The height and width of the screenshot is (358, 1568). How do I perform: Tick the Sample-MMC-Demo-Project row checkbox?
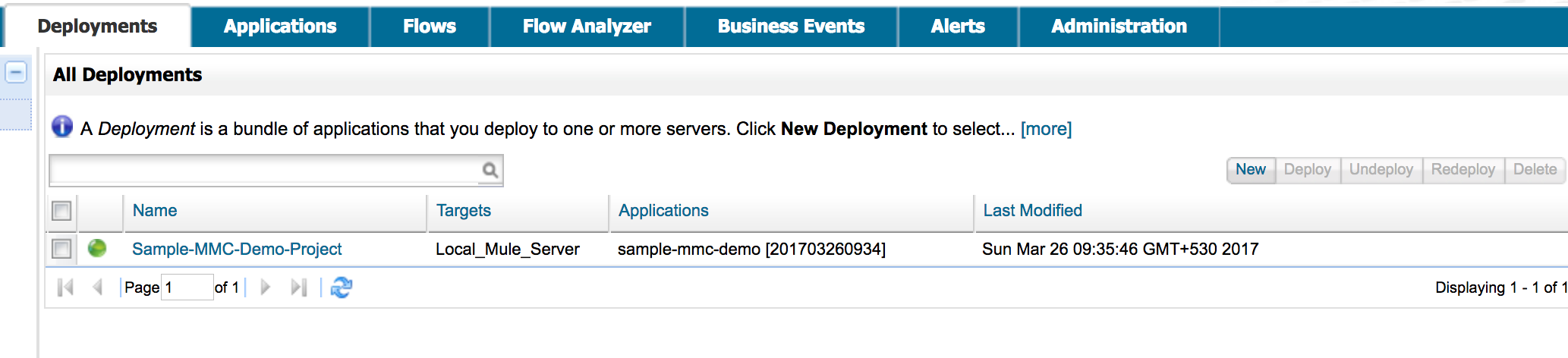click(61, 249)
